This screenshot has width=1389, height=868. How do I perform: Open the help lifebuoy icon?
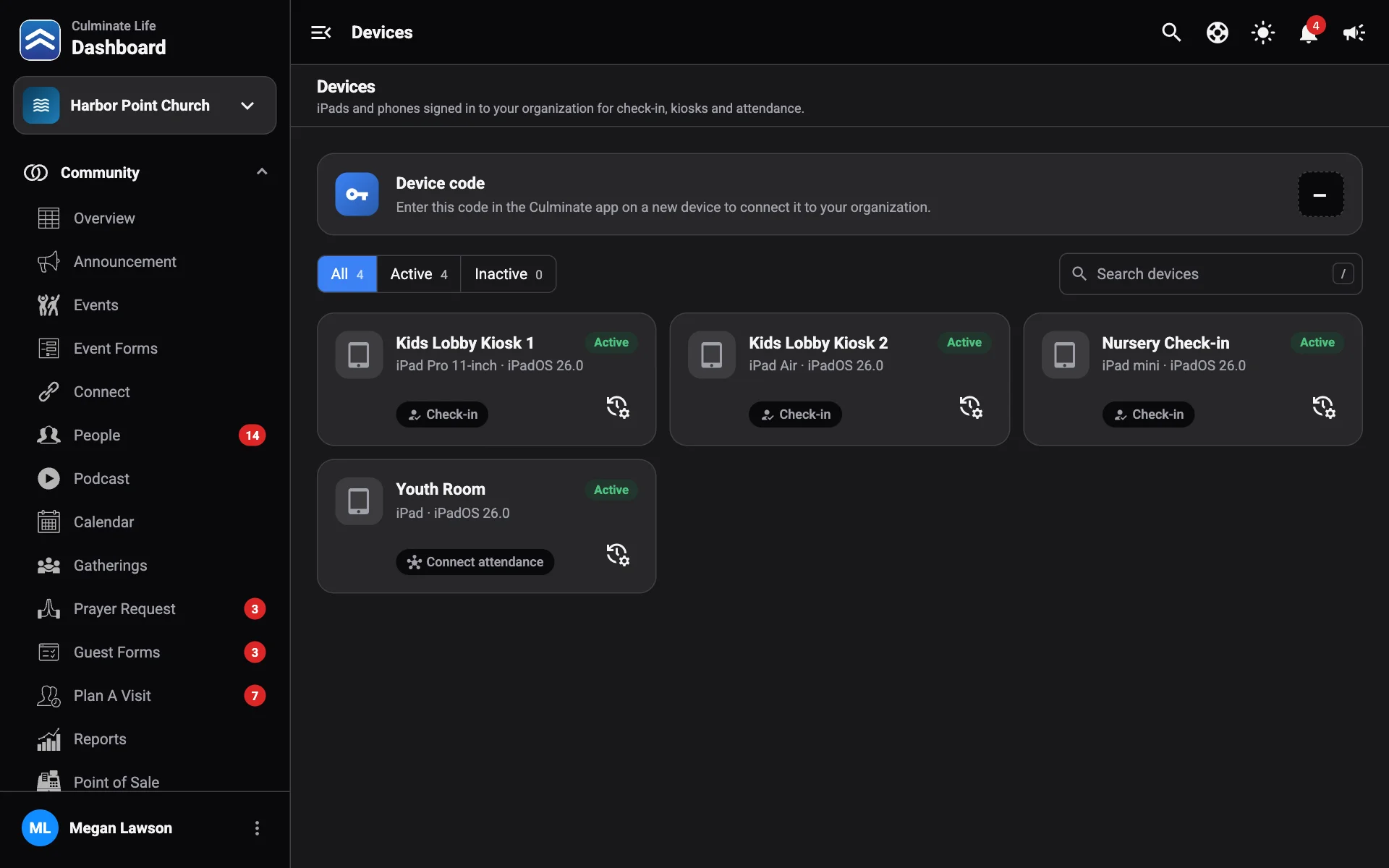1217,33
